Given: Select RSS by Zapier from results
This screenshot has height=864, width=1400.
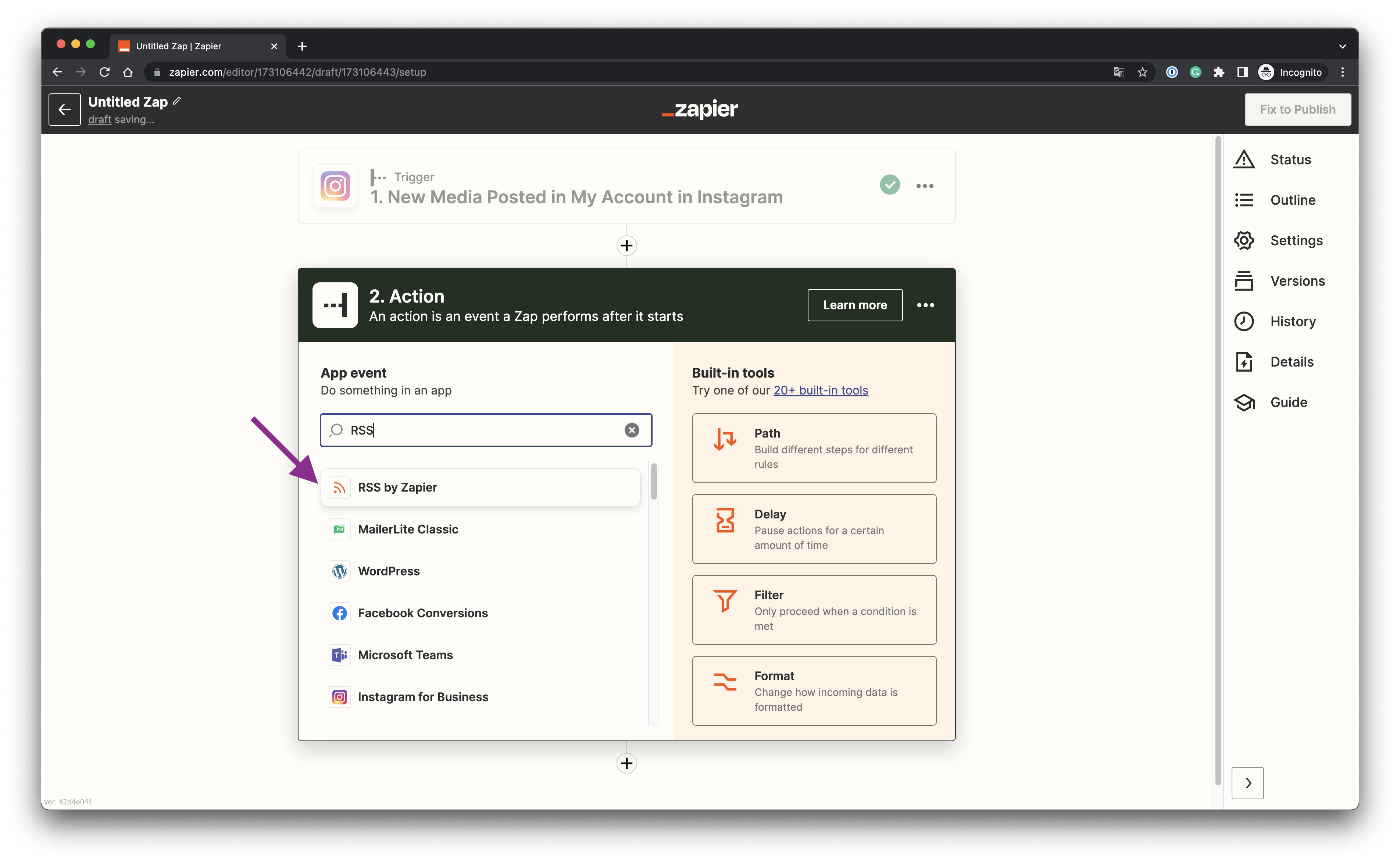Looking at the screenshot, I should pos(480,488).
